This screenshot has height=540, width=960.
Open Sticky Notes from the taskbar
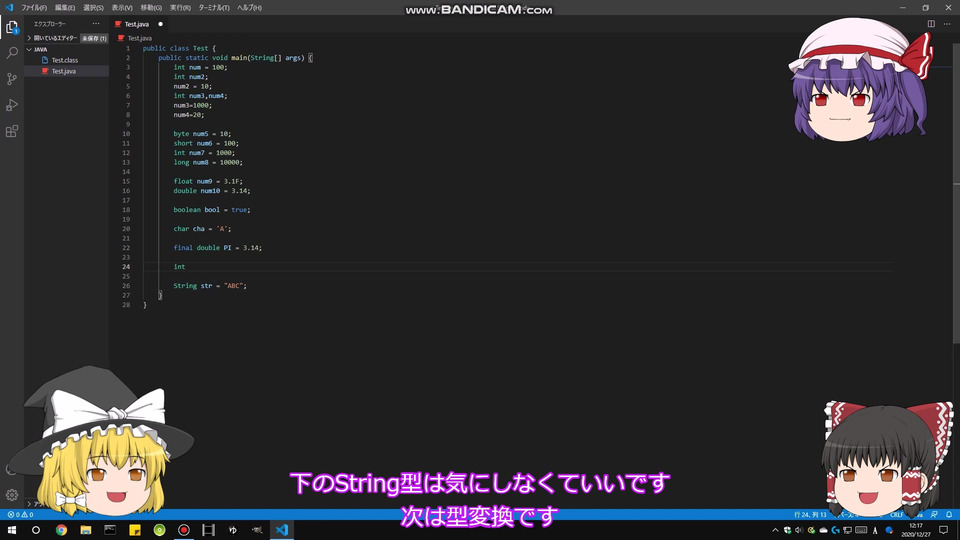point(135,530)
